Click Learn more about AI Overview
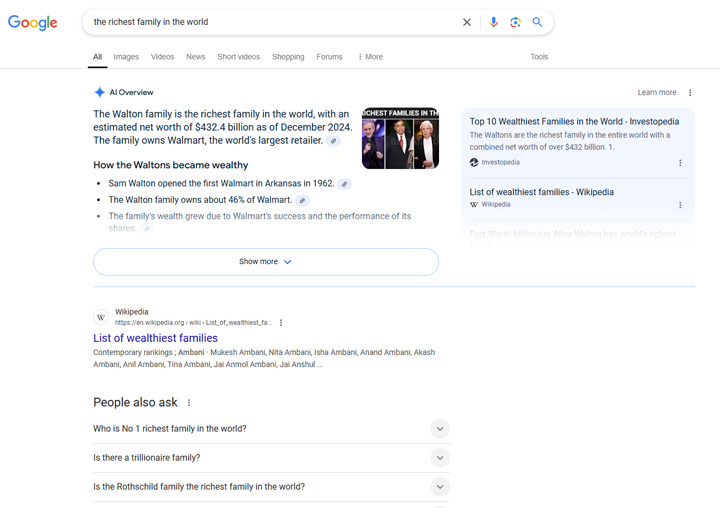Viewport: 720px width, 508px height. (x=657, y=92)
